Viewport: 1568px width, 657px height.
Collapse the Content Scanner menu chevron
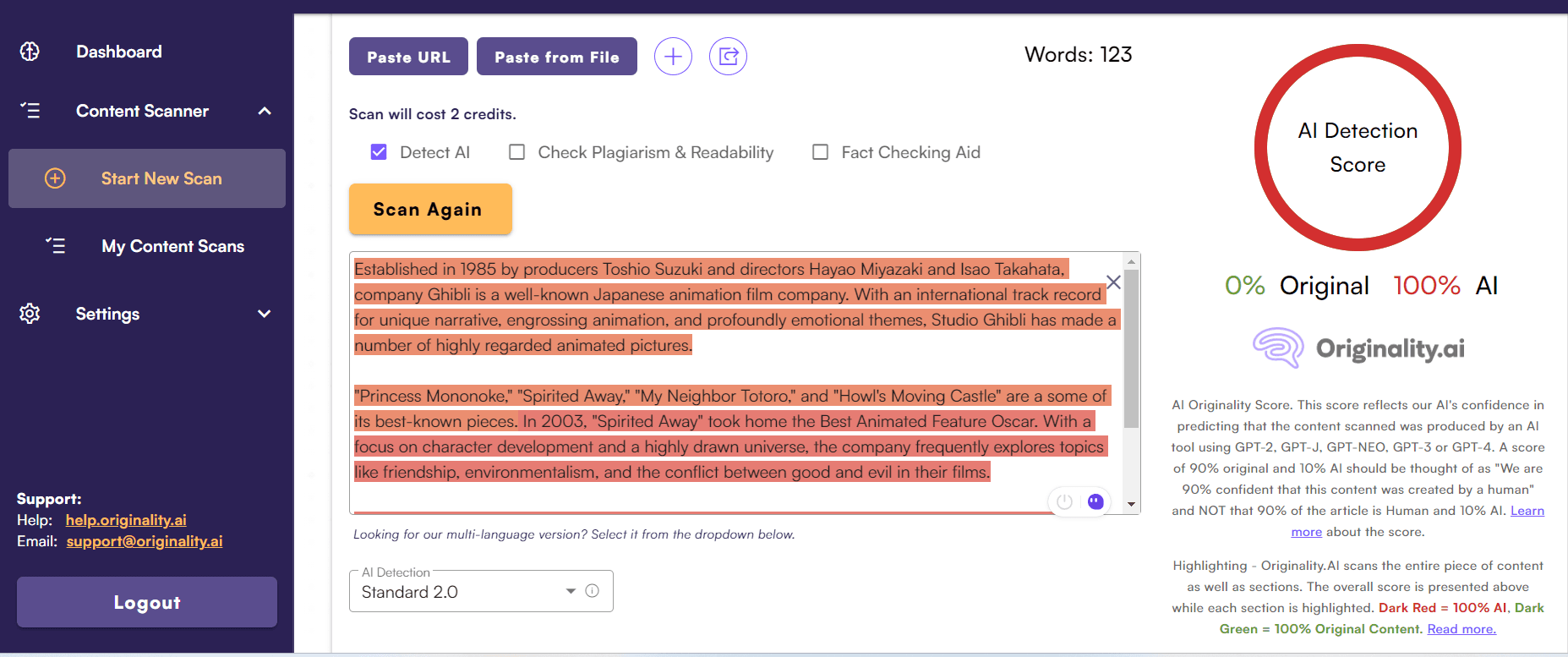[265, 111]
